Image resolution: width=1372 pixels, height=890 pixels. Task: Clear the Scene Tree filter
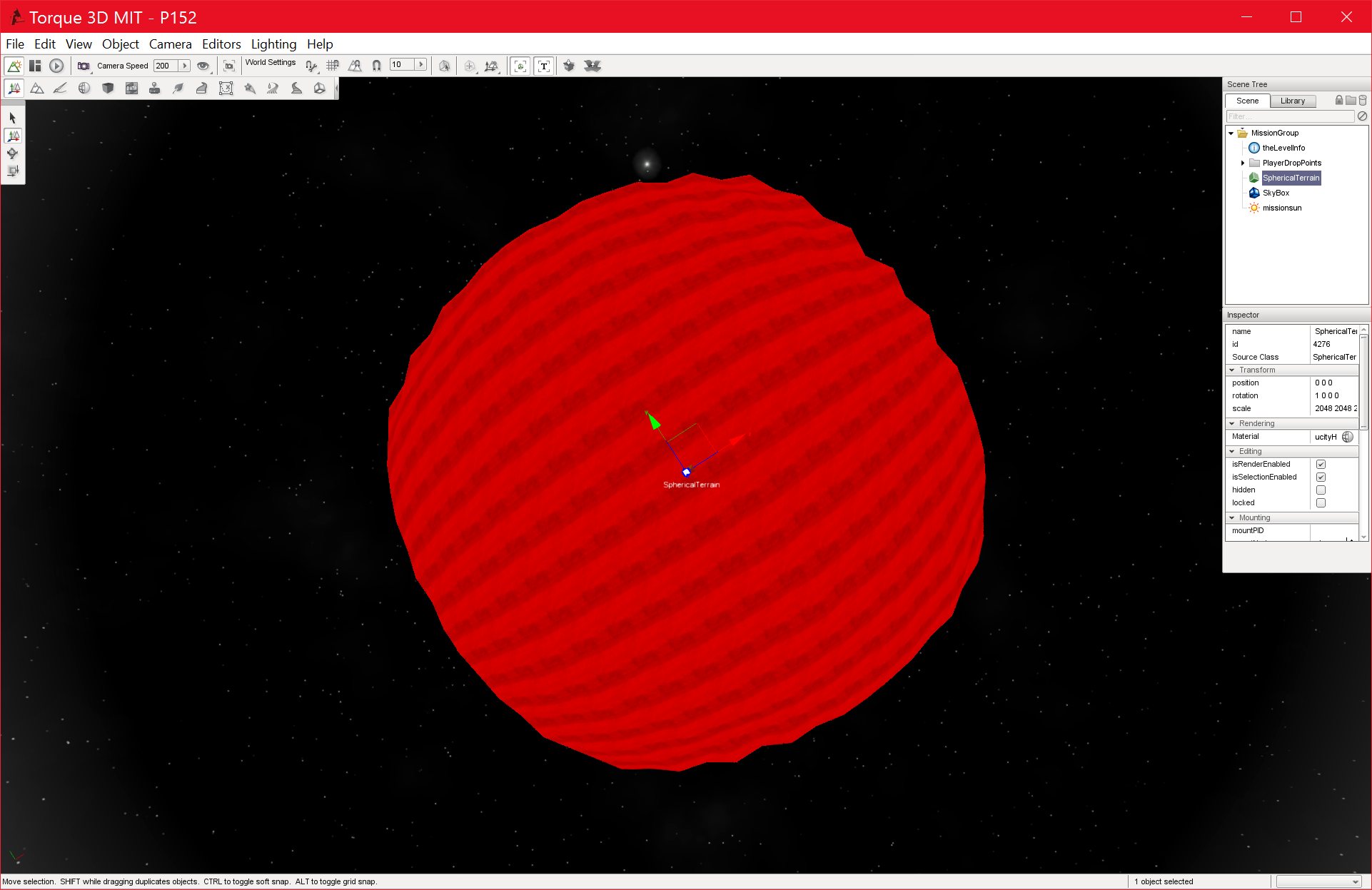(x=1362, y=116)
